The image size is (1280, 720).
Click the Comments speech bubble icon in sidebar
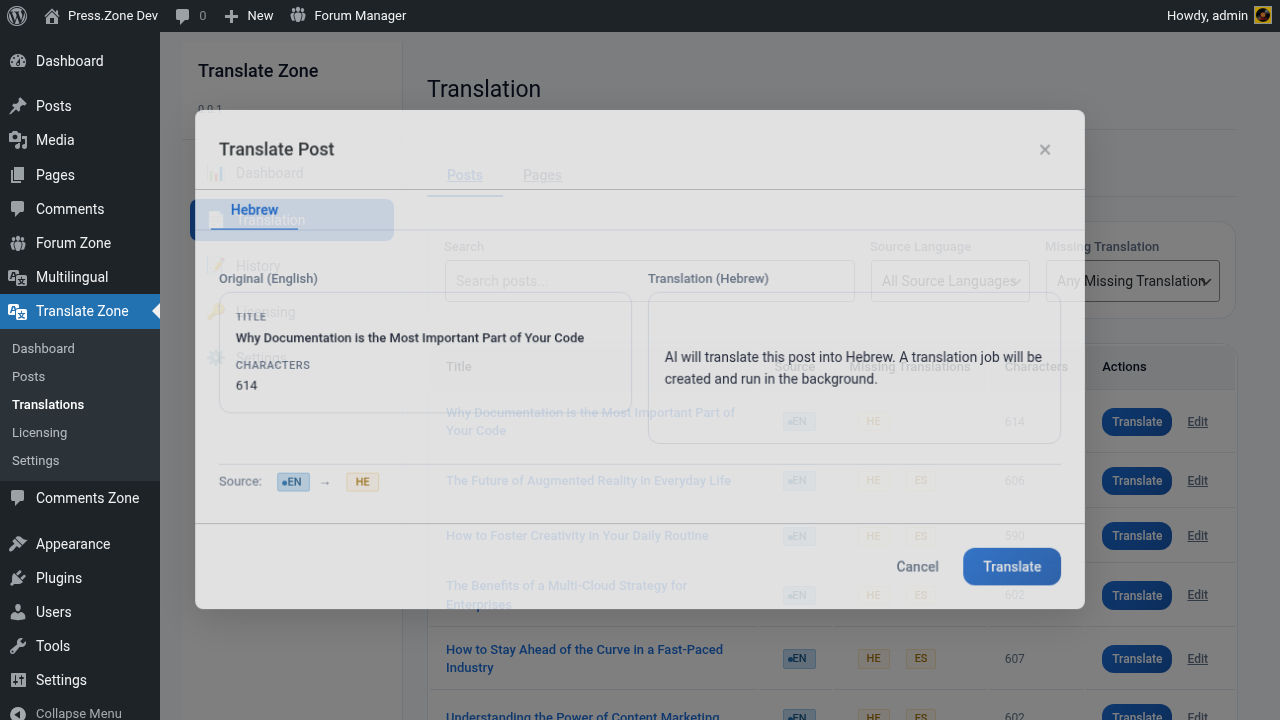point(18,209)
